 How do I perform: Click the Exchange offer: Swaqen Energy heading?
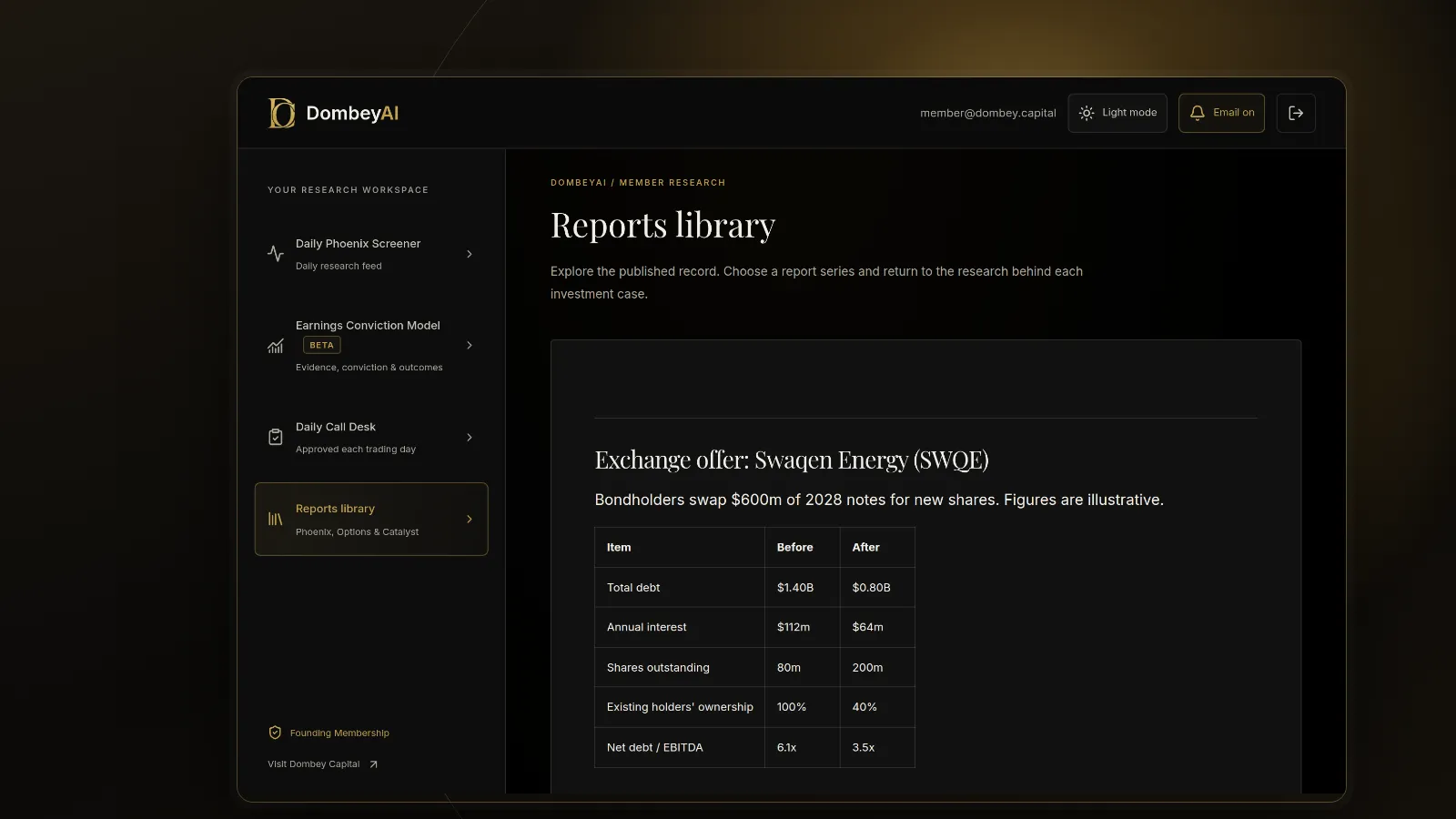pos(792,460)
